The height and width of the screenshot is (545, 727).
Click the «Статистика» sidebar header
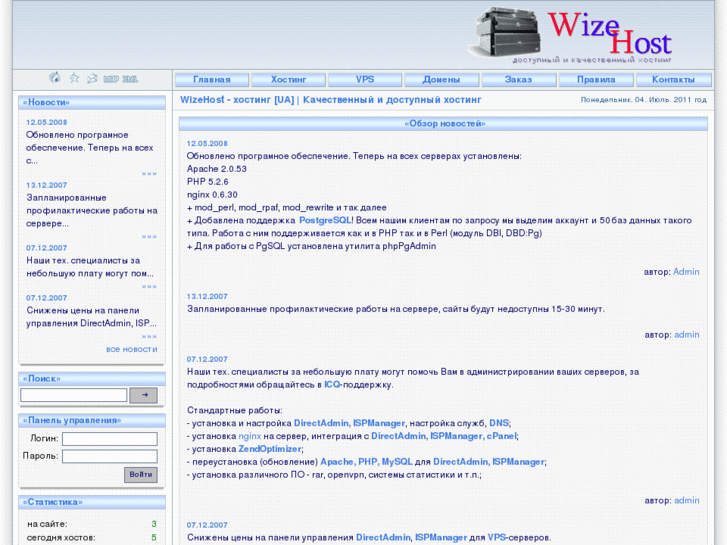92,502
